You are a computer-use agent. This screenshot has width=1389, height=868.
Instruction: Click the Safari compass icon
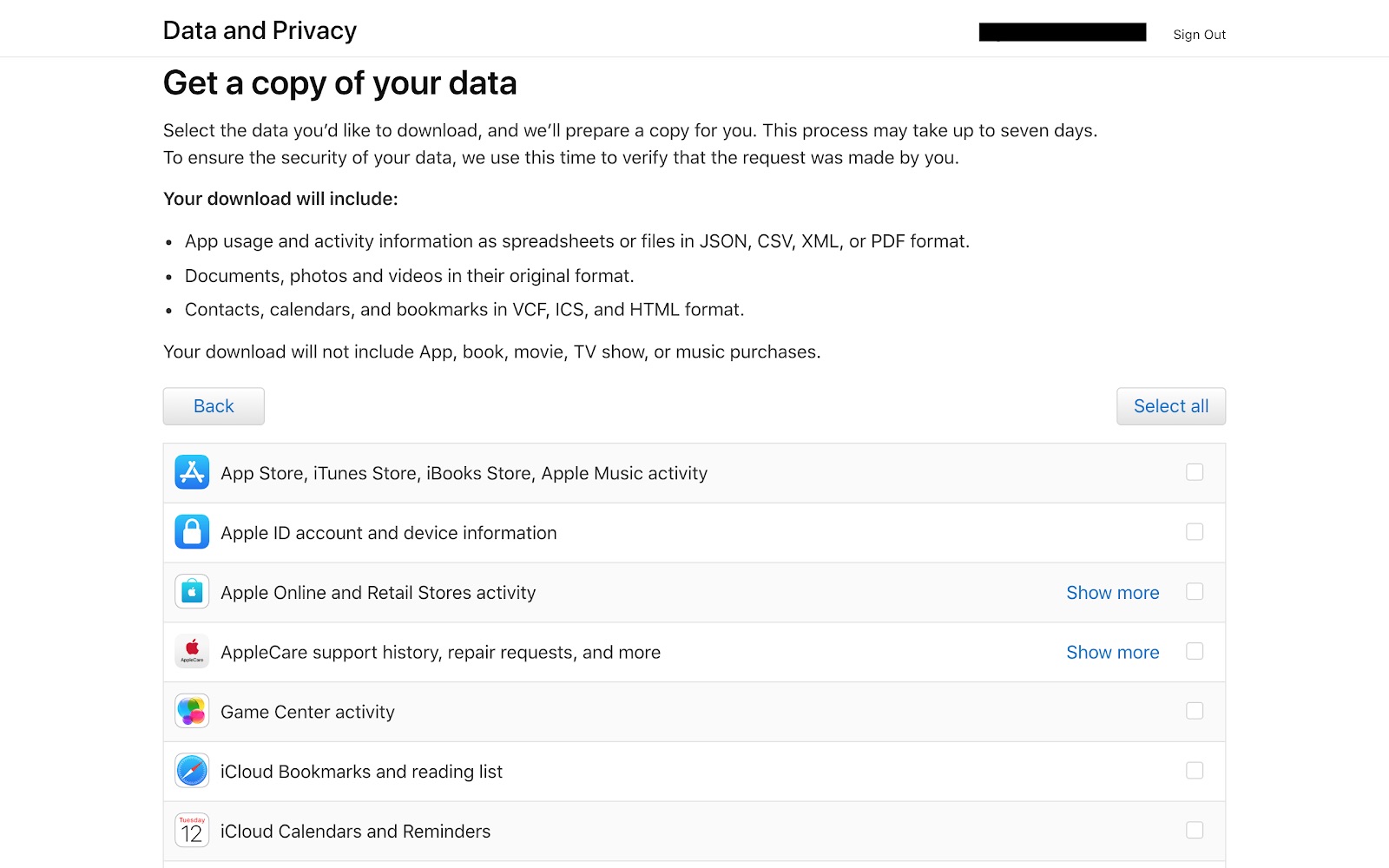point(192,771)
